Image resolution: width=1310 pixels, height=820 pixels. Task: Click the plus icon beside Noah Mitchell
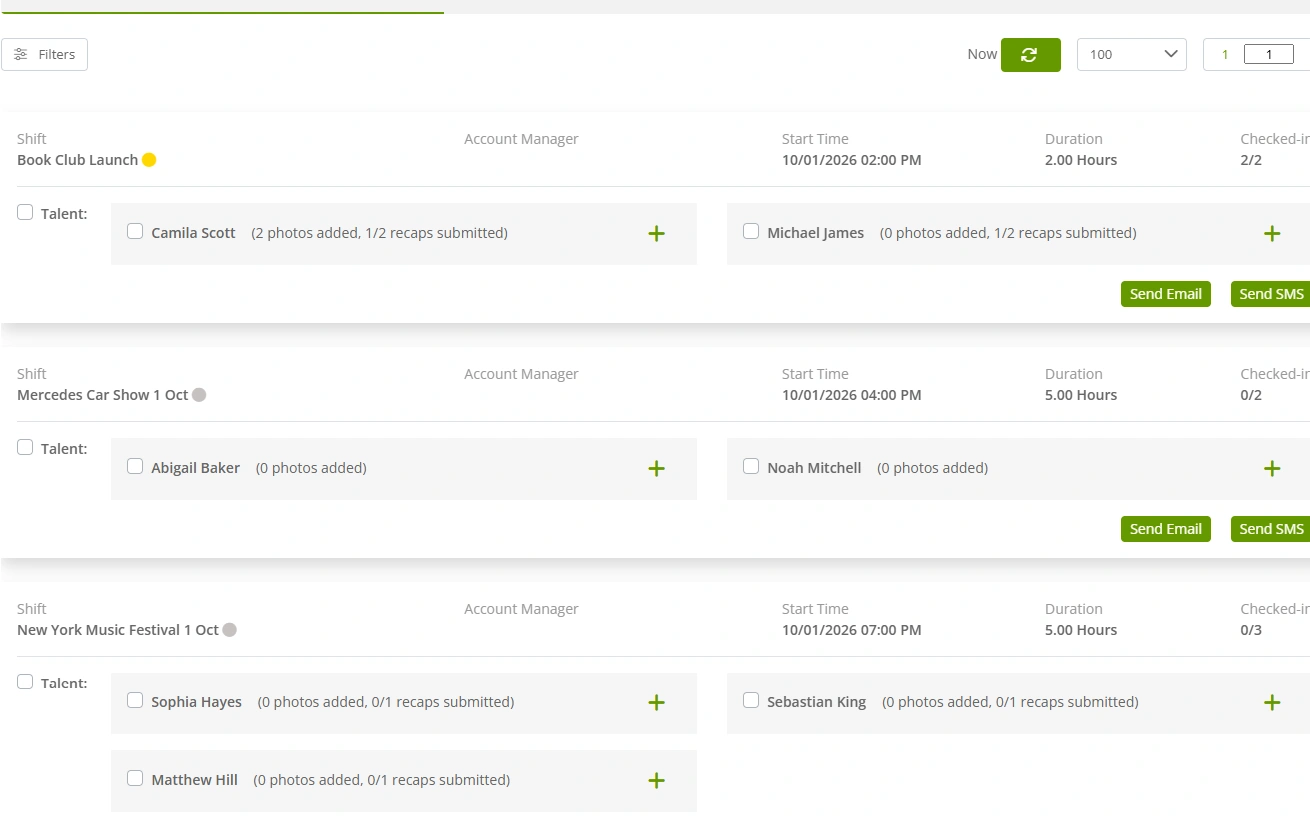click(x=1272, y=469)
